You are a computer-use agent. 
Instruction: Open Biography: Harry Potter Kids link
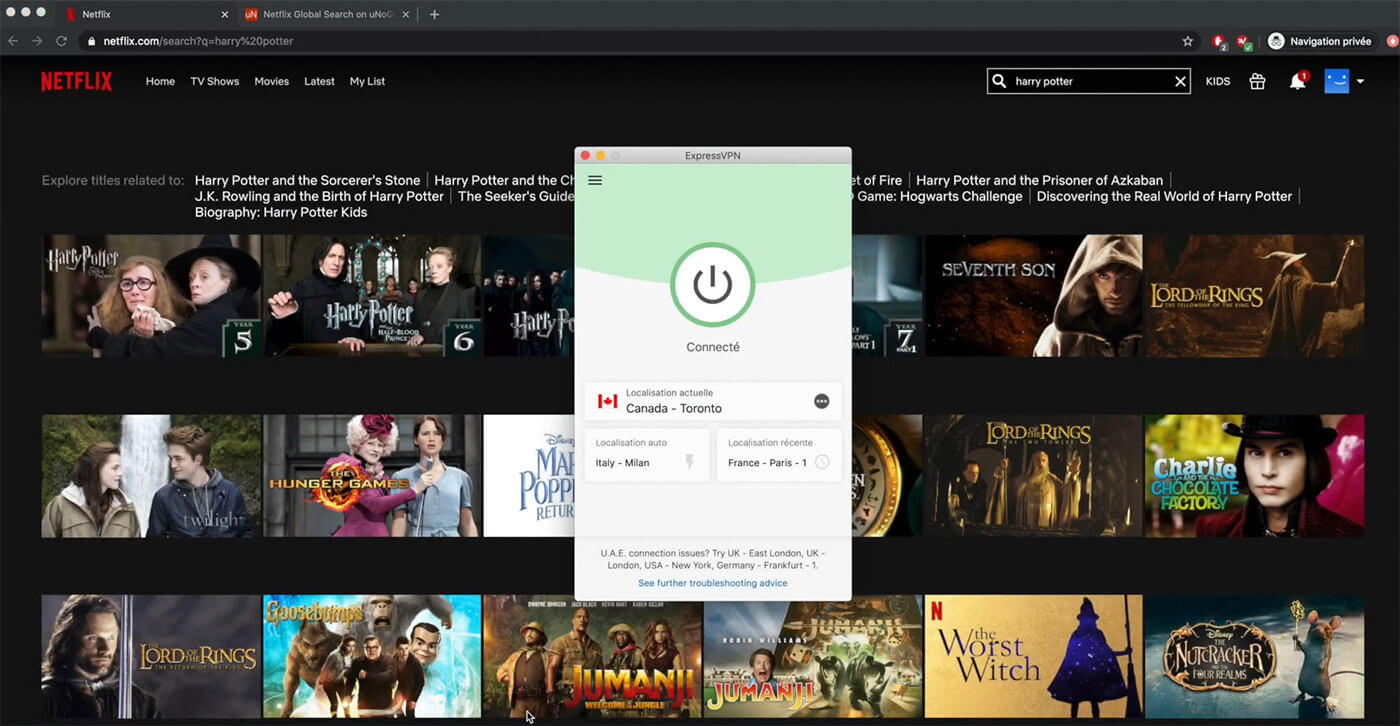[x=281, y=212]
